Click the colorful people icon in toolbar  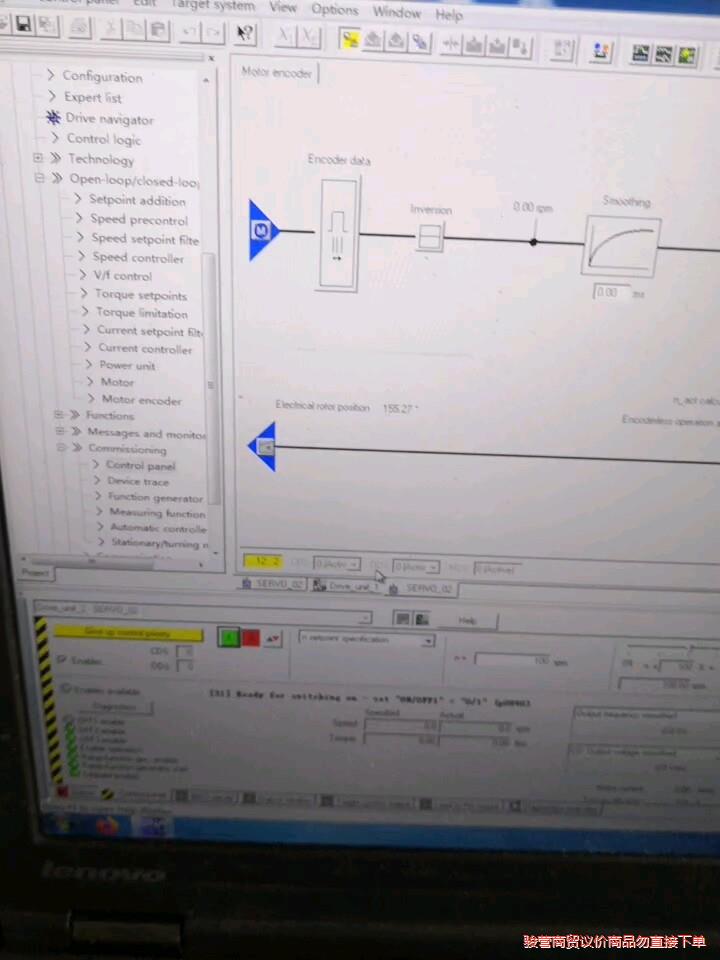tap(601, 51)
